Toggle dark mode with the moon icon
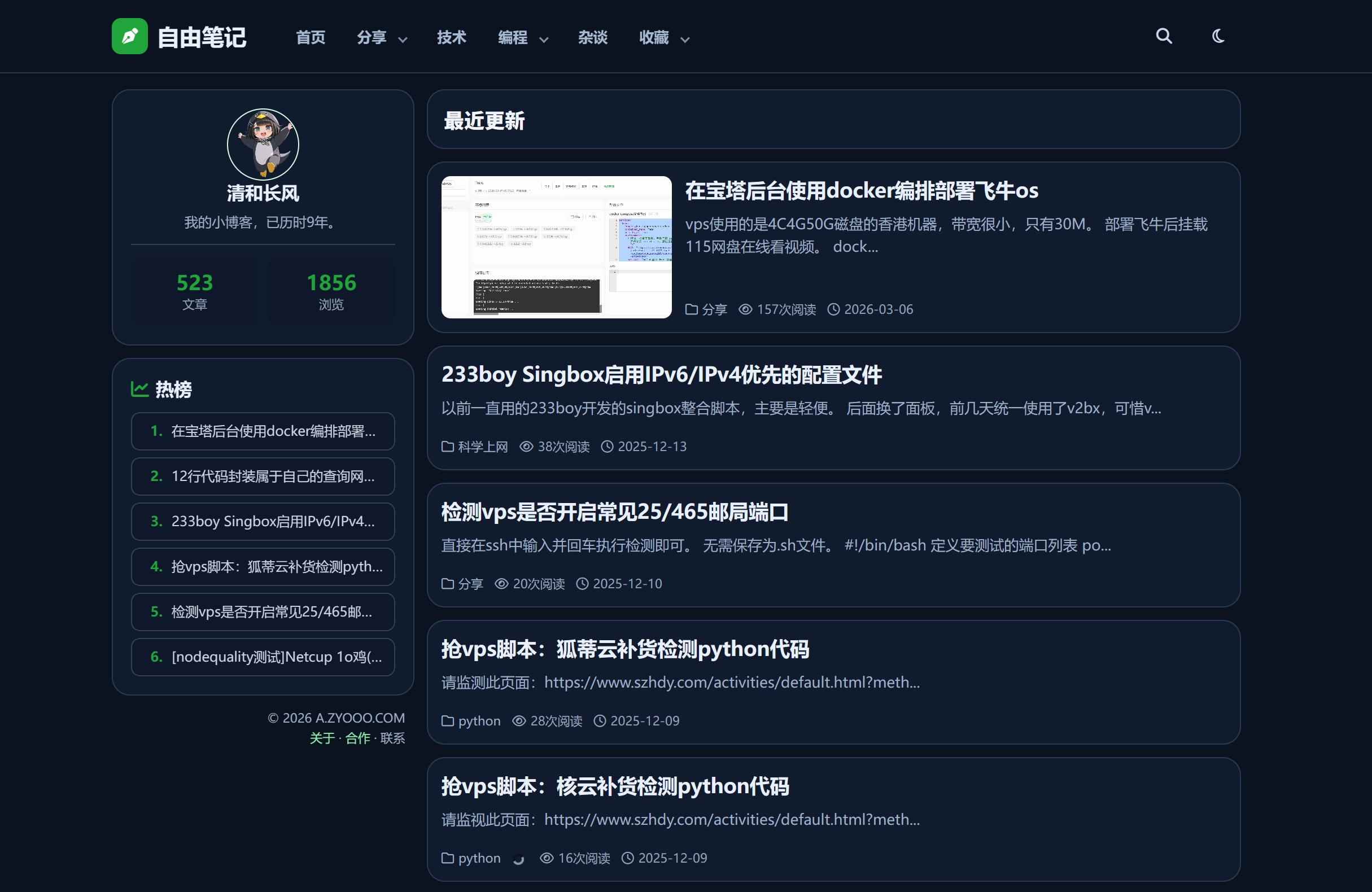 (x=1217, y=36)
